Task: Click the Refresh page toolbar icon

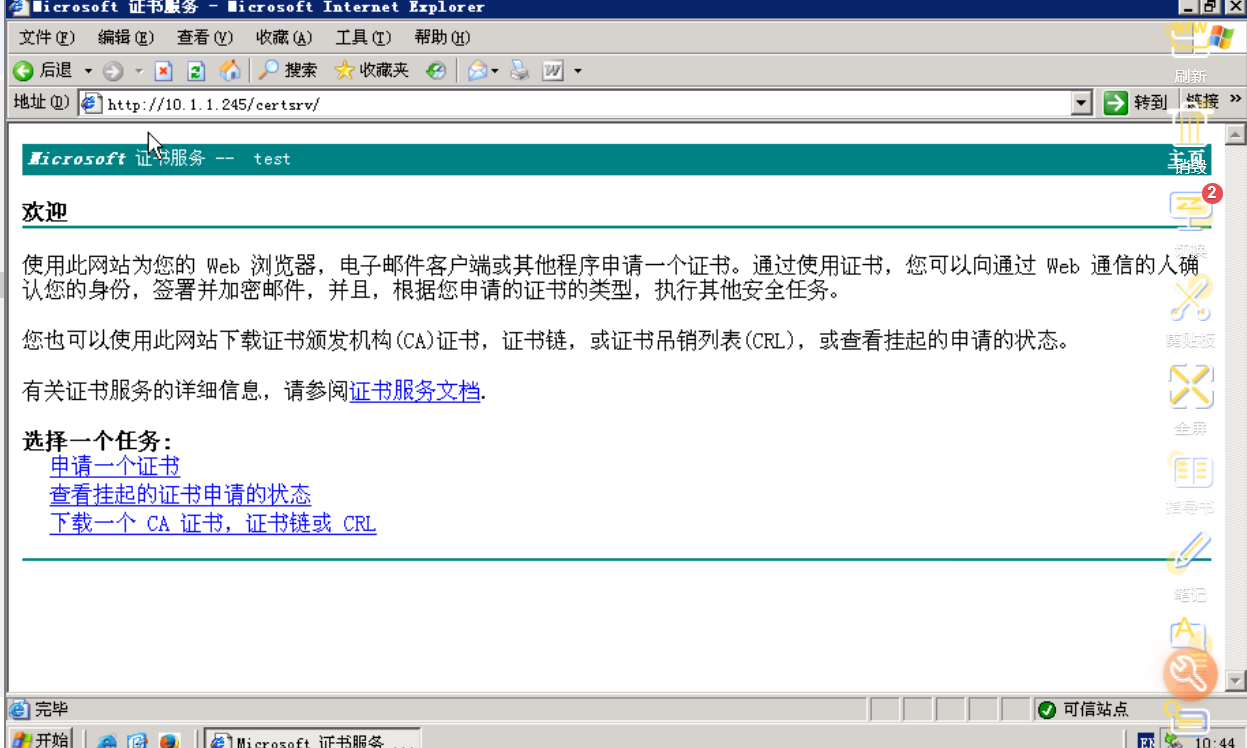Action: click(x=196, y=71)
